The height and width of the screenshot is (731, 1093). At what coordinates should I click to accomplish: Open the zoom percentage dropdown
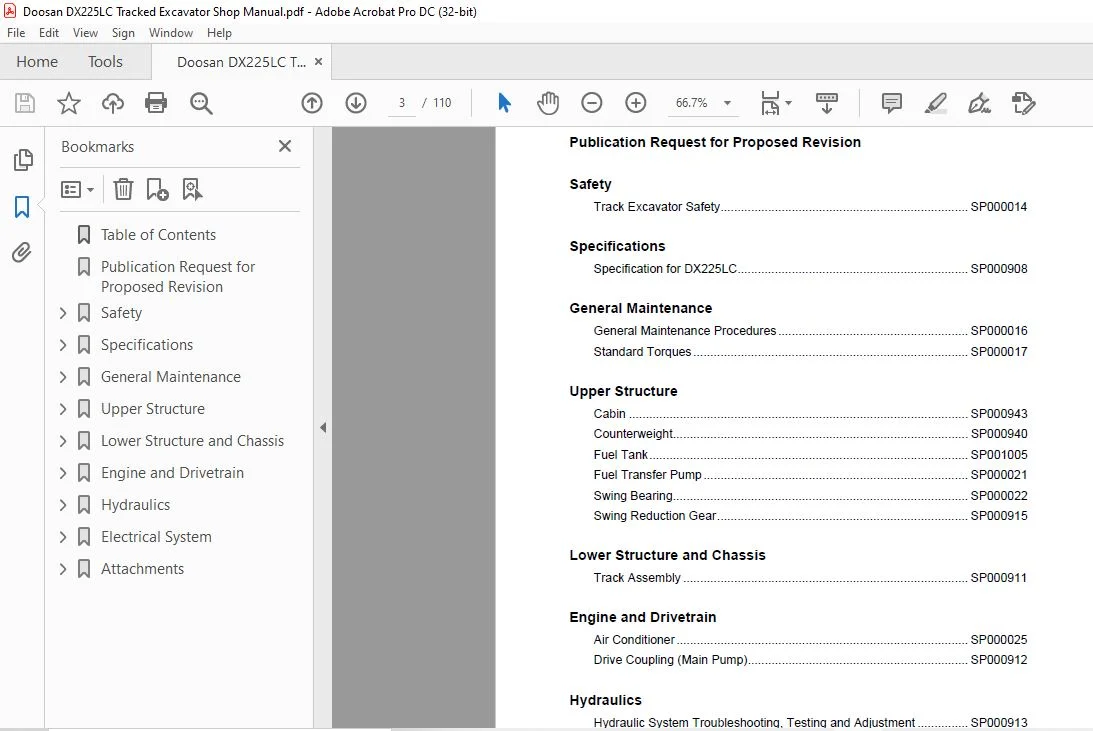[x=727, y=103]
